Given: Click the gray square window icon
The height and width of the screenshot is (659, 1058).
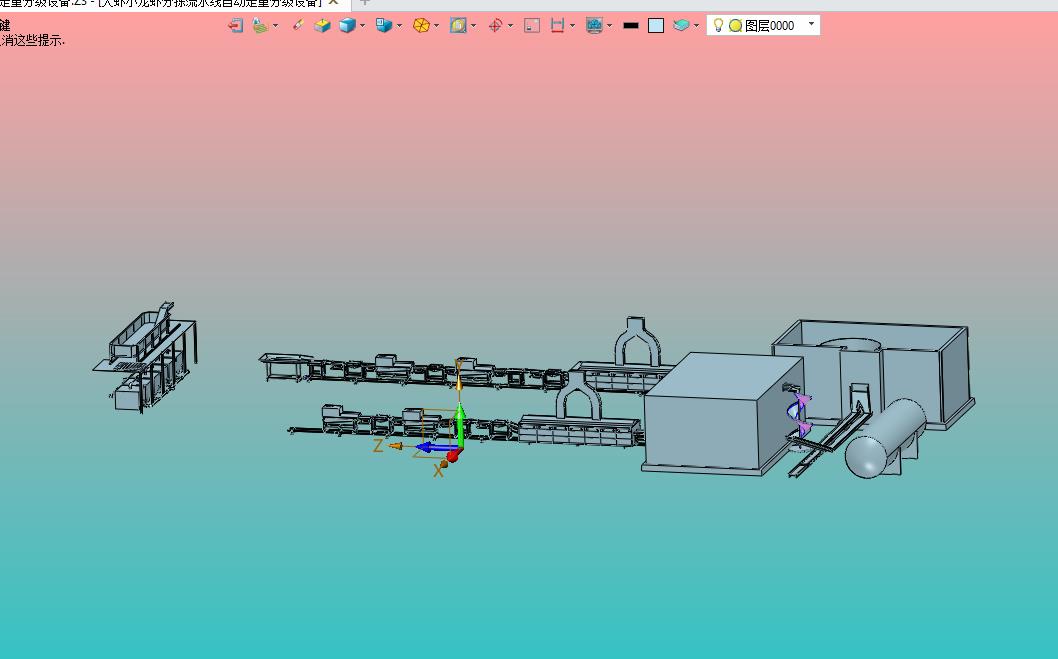Looking at the screenshot, I should click(532, 26).
